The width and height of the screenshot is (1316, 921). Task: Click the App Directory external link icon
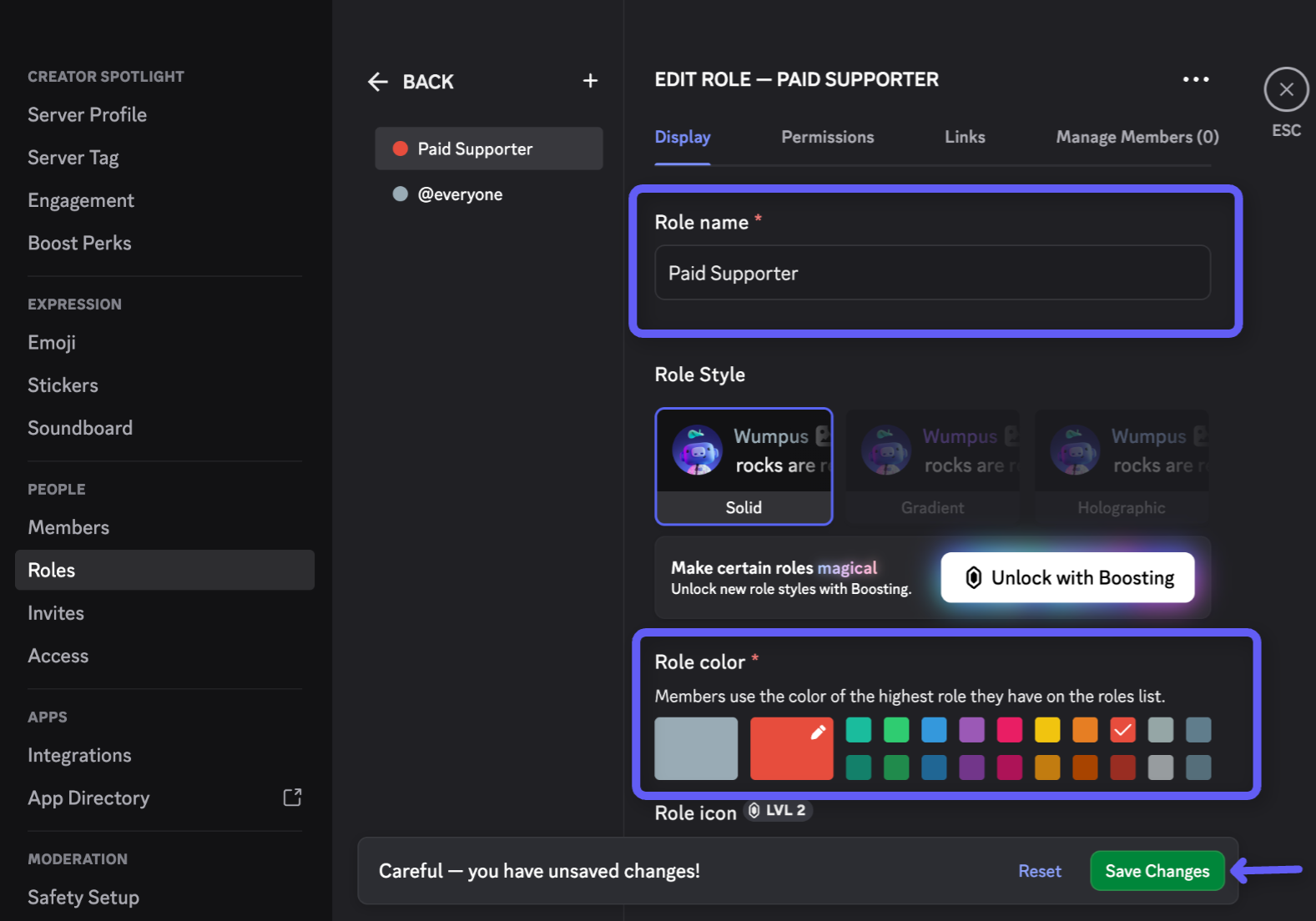click(x=292, y=798)
